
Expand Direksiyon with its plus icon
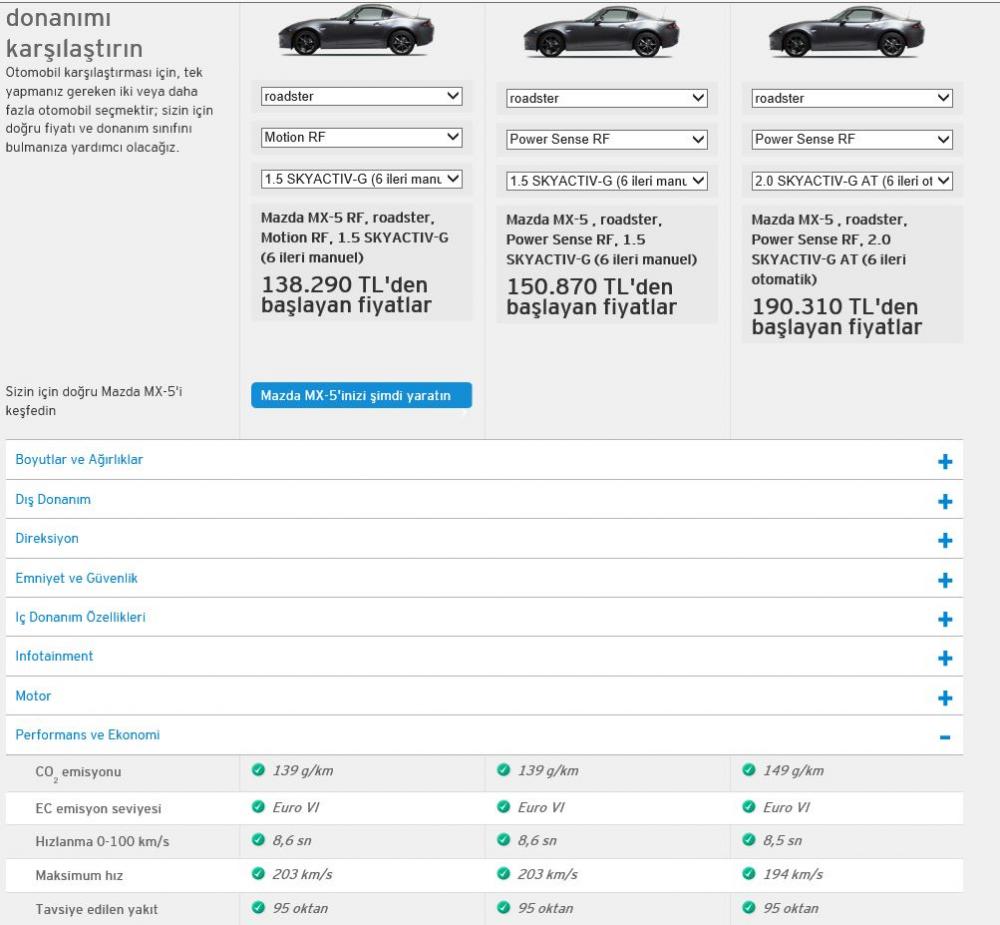click(x=945, y=540)
